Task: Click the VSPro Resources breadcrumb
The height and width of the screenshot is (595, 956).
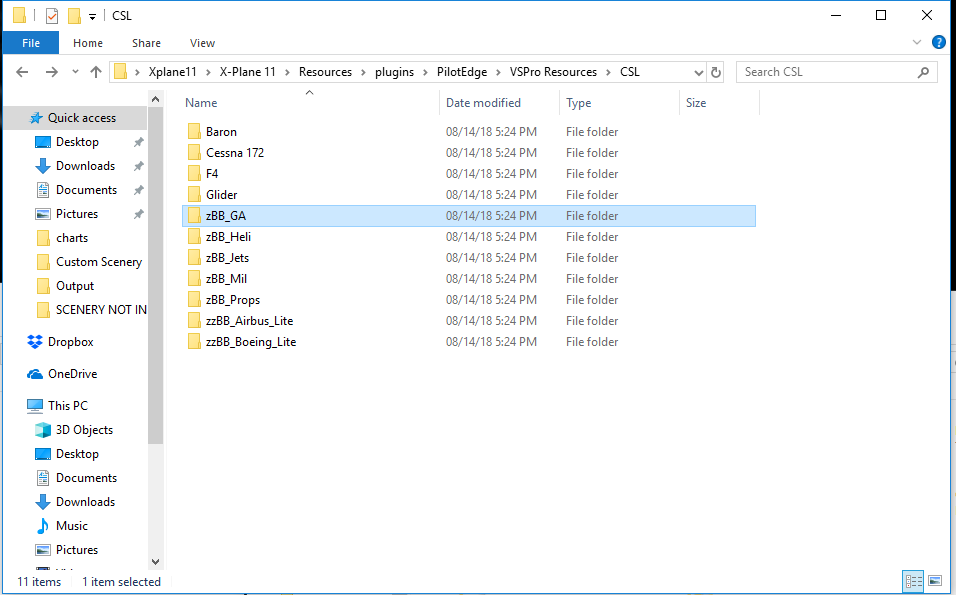Action: click(553, 72)
